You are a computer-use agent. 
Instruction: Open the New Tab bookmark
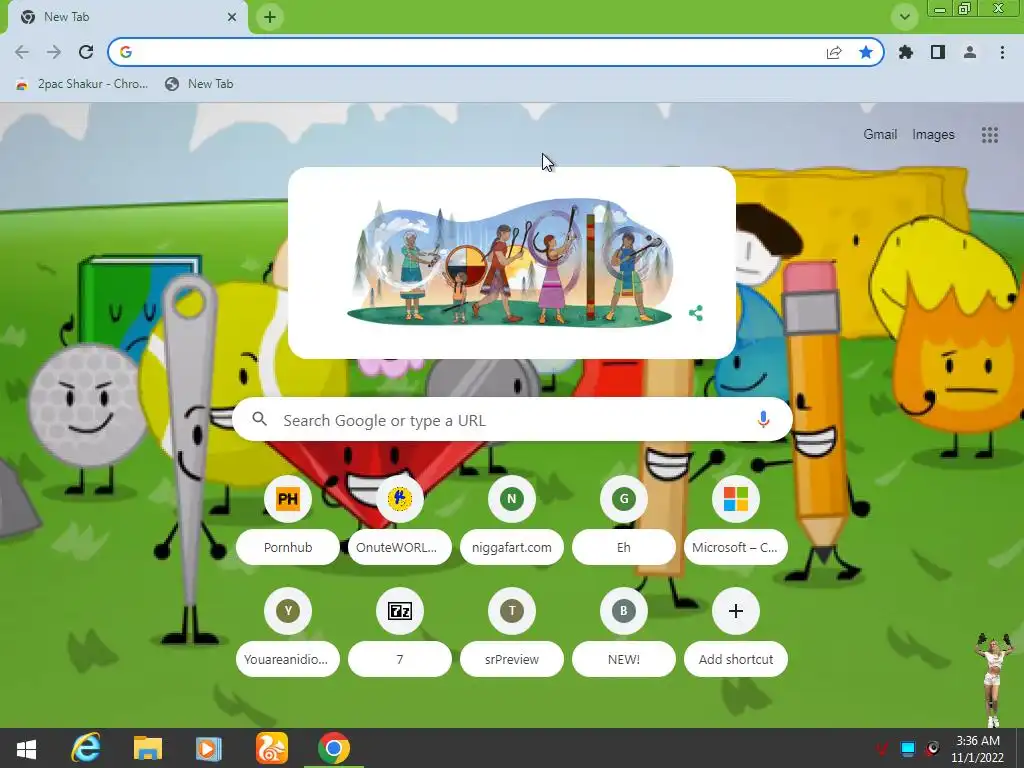pos(199,84)
